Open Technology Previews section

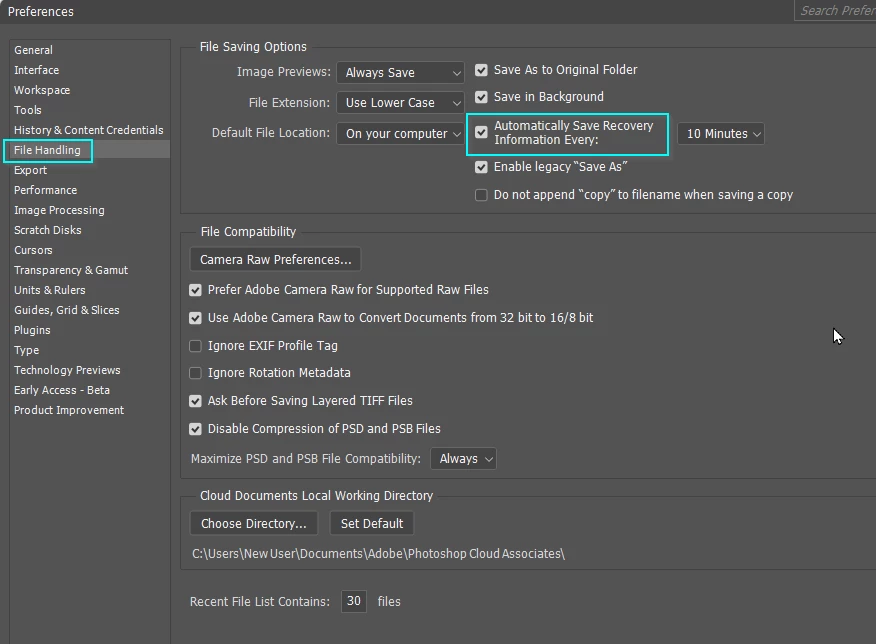click(67, 370)
